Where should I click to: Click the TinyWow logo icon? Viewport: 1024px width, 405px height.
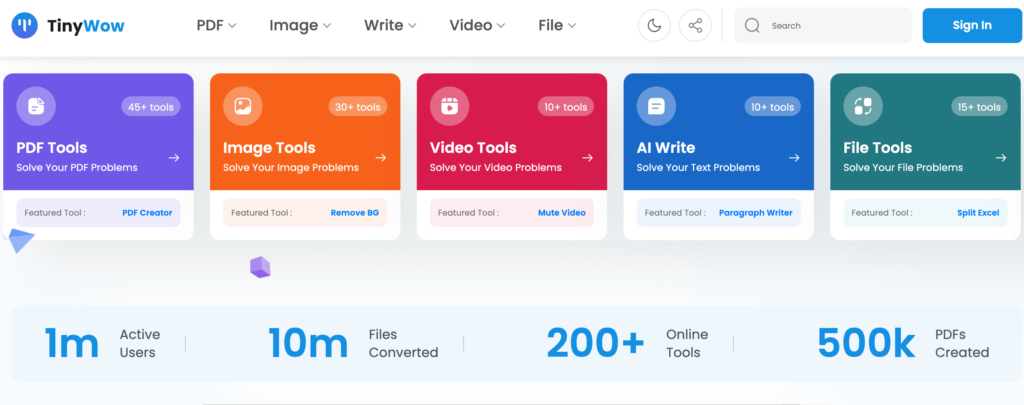24,25
